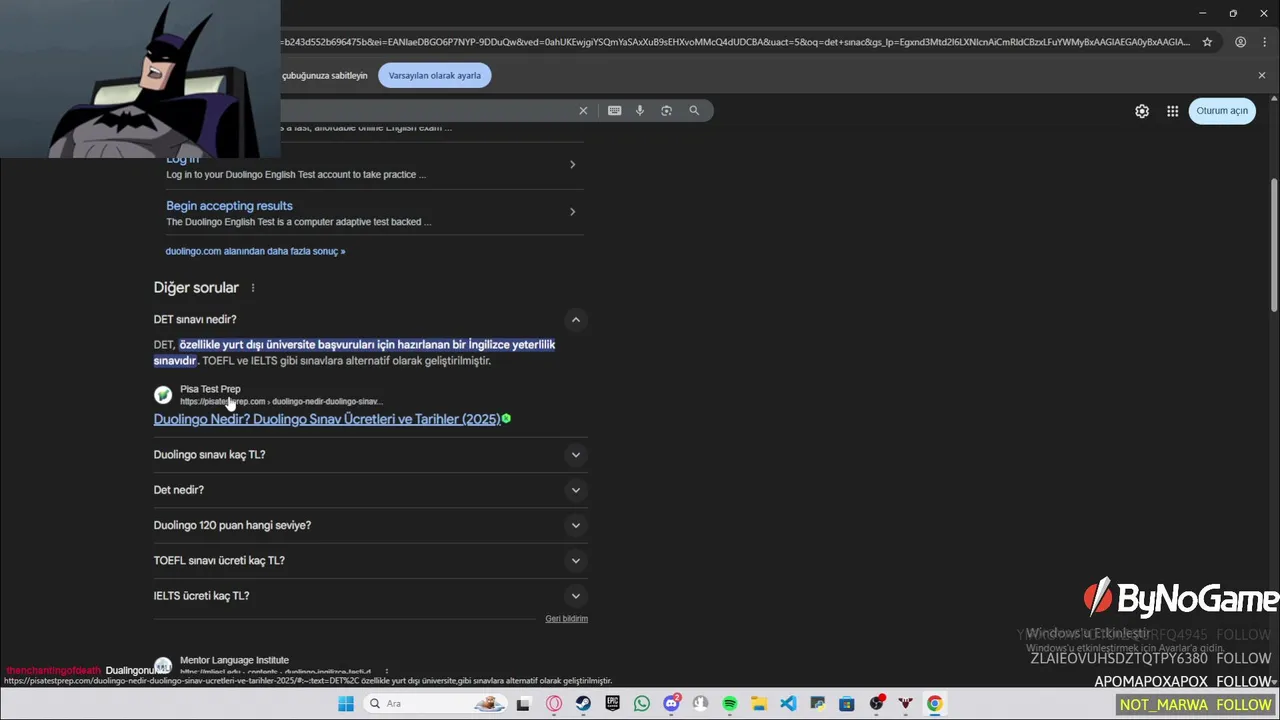The width and height of the screenshot is (1280, 720).
Task: Open Spotify from the taskbar
Action: pyautogui.click(x=730, y=704)
